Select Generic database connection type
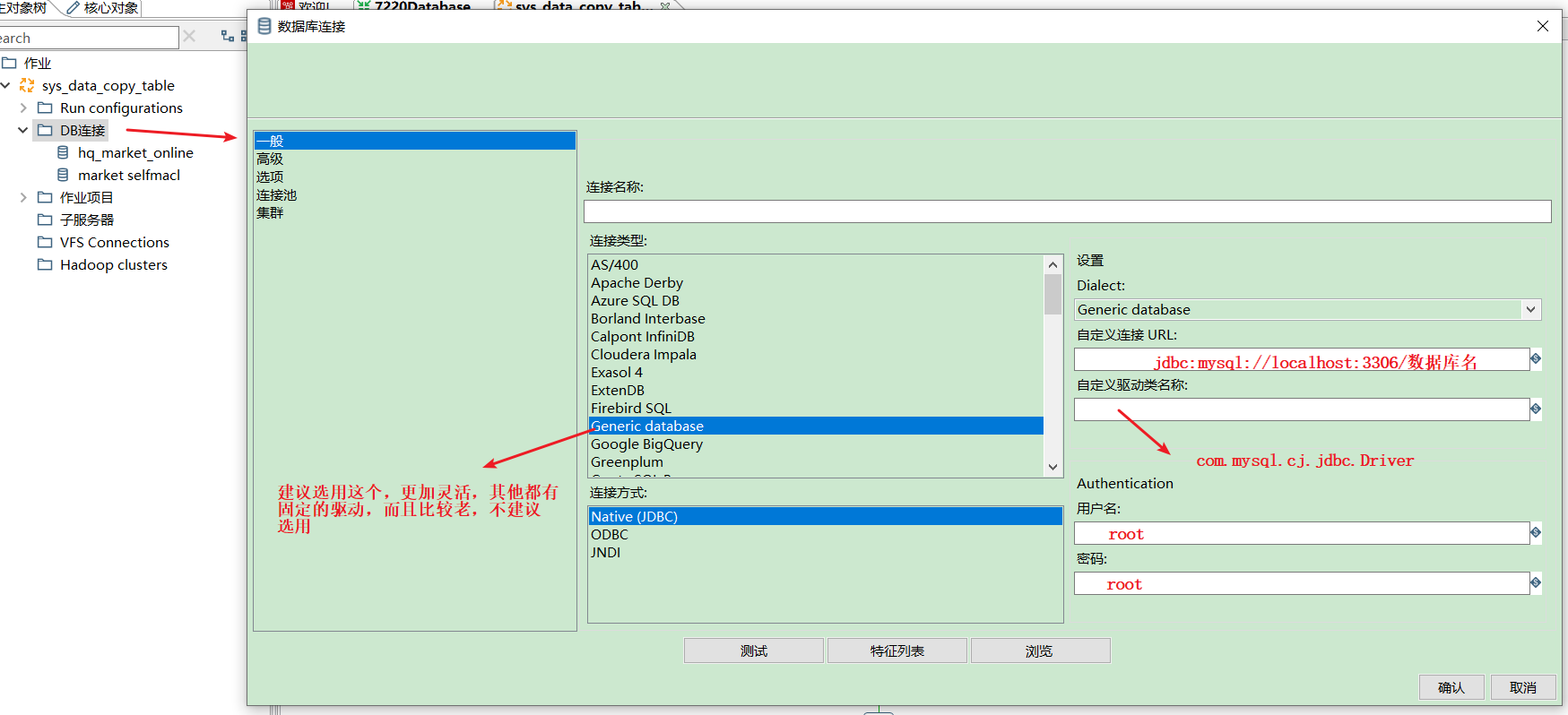 (x=816, y=426)
